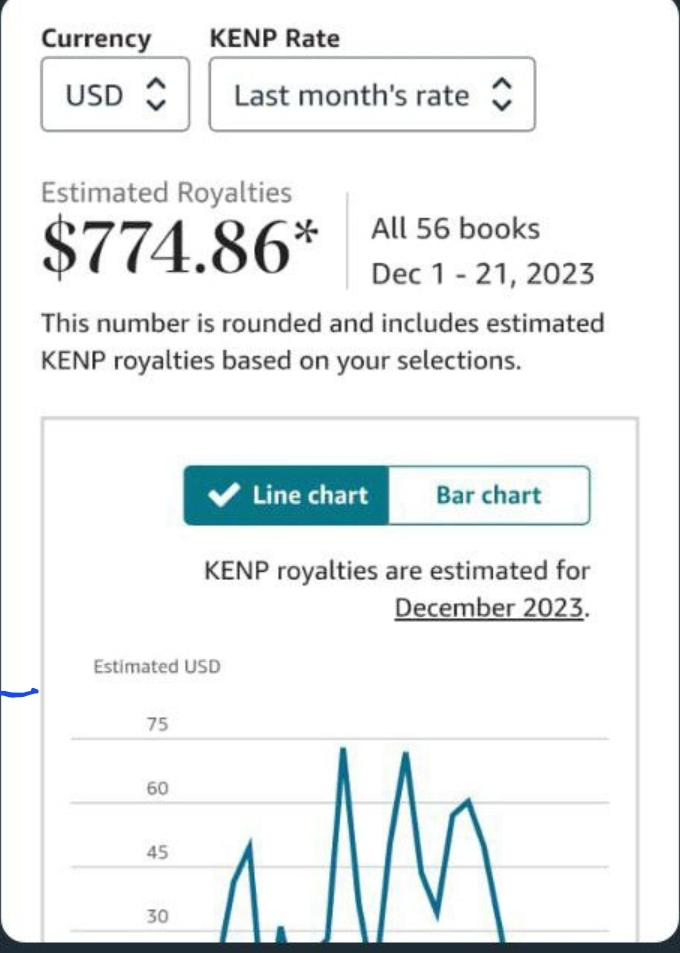Select the Line chart option
The image size is (680, 953).
[x=286, y=495]
